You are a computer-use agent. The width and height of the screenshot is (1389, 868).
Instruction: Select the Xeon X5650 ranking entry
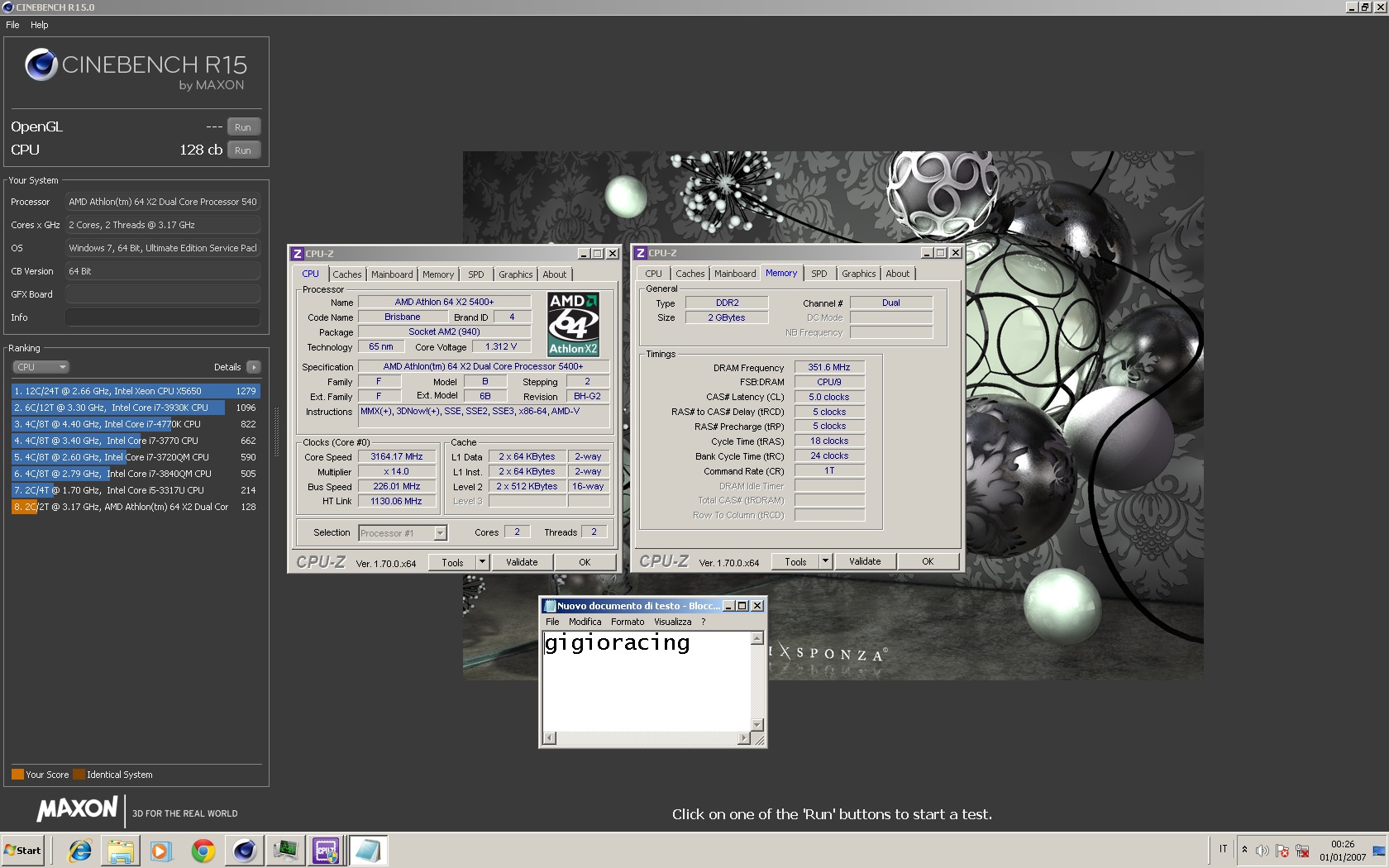point(136,391)
